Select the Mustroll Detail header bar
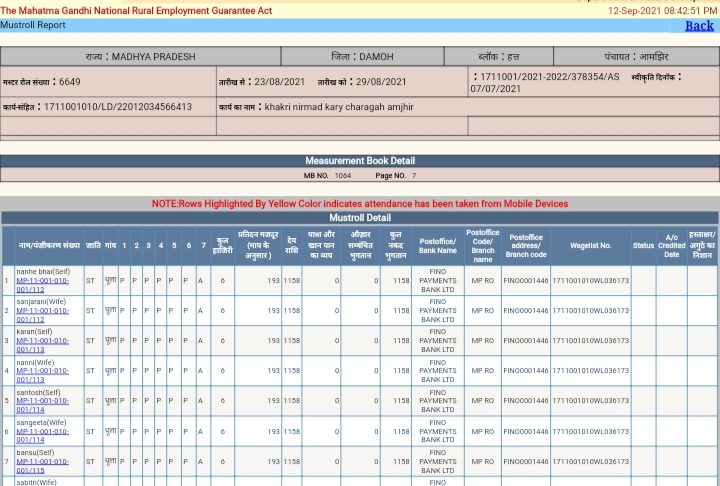 [x=360, y=218]
